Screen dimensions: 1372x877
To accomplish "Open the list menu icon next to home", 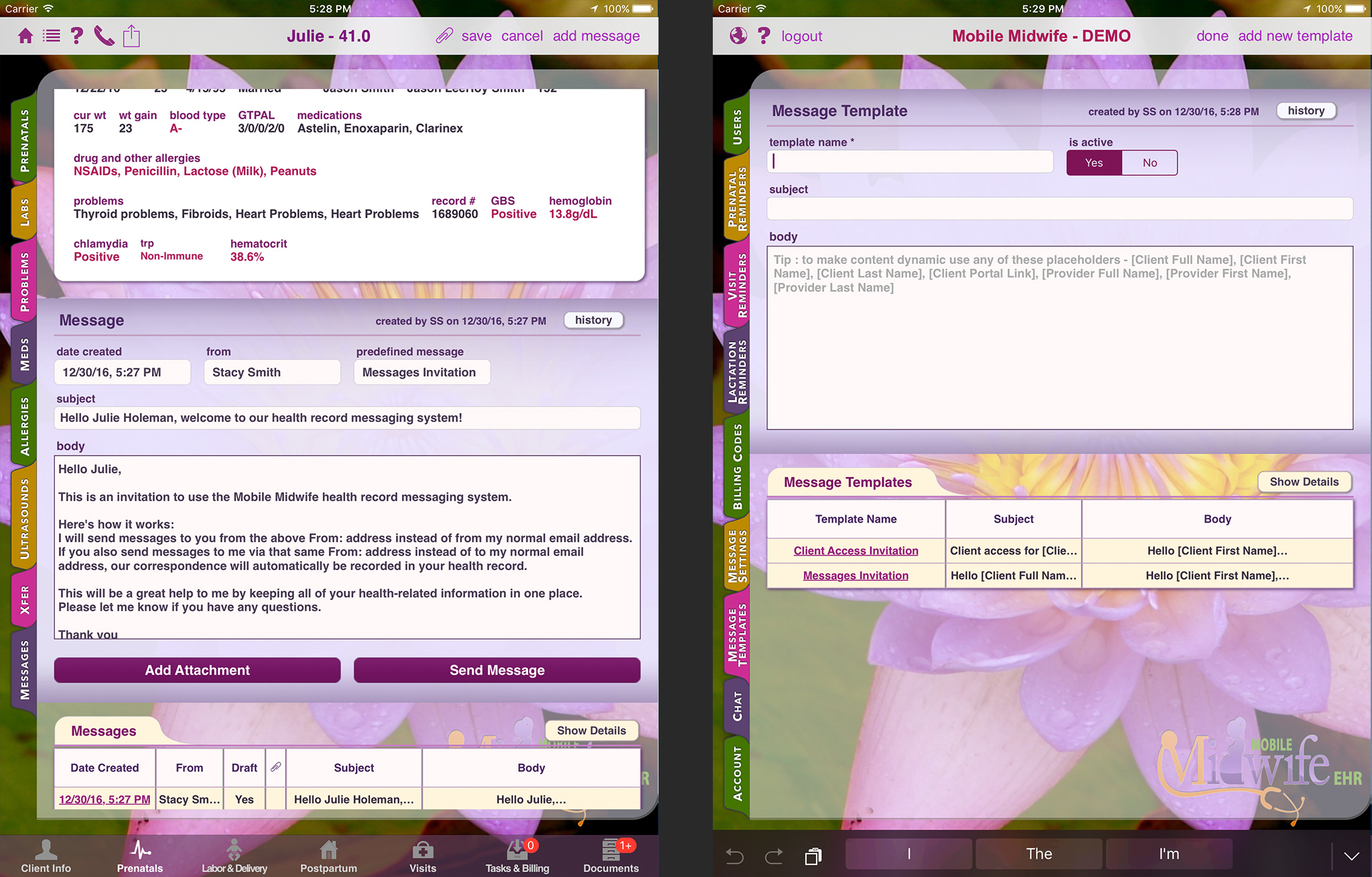I will [52, 36].
